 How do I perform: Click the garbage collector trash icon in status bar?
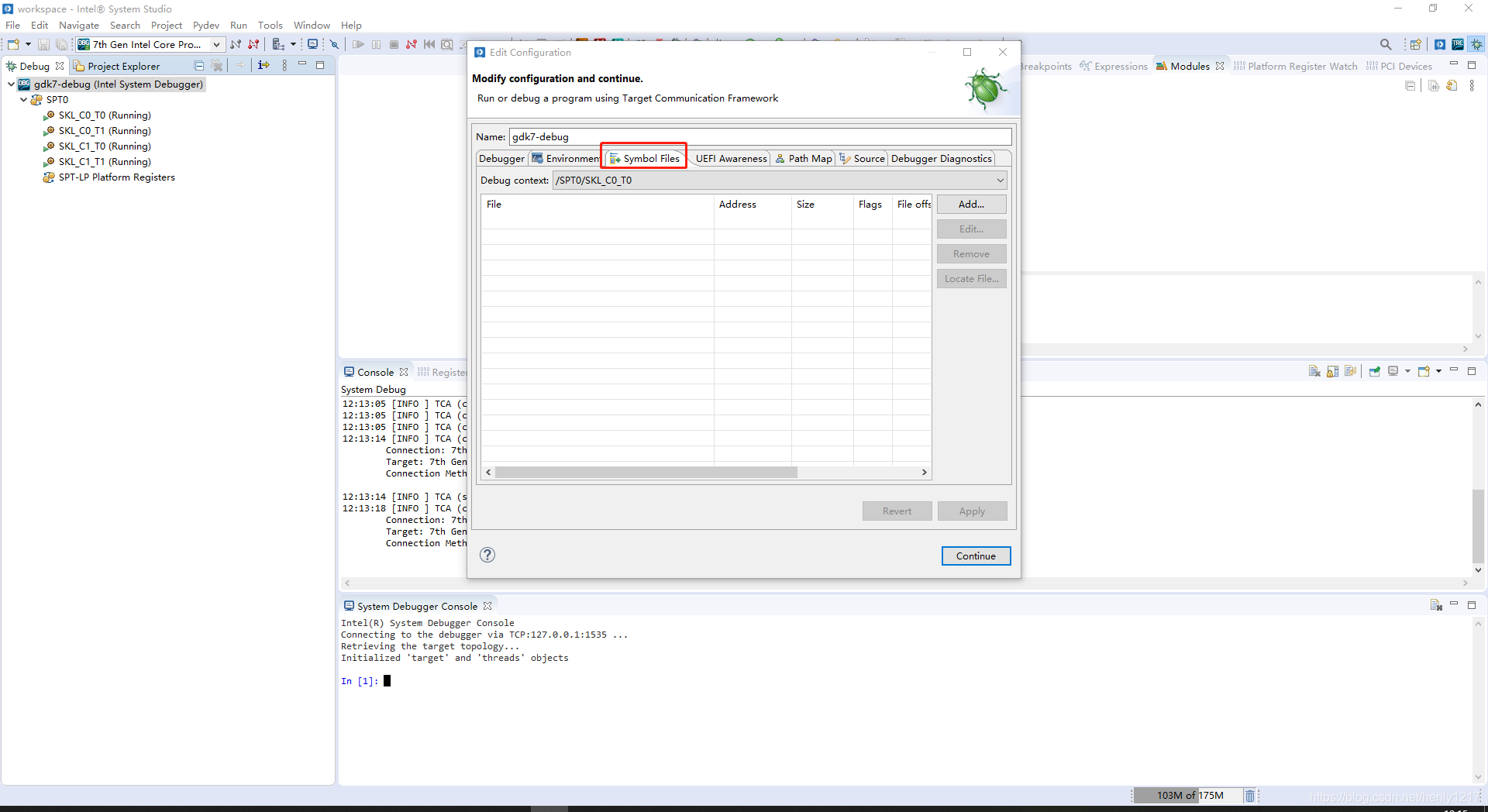tap(1249, 795)
